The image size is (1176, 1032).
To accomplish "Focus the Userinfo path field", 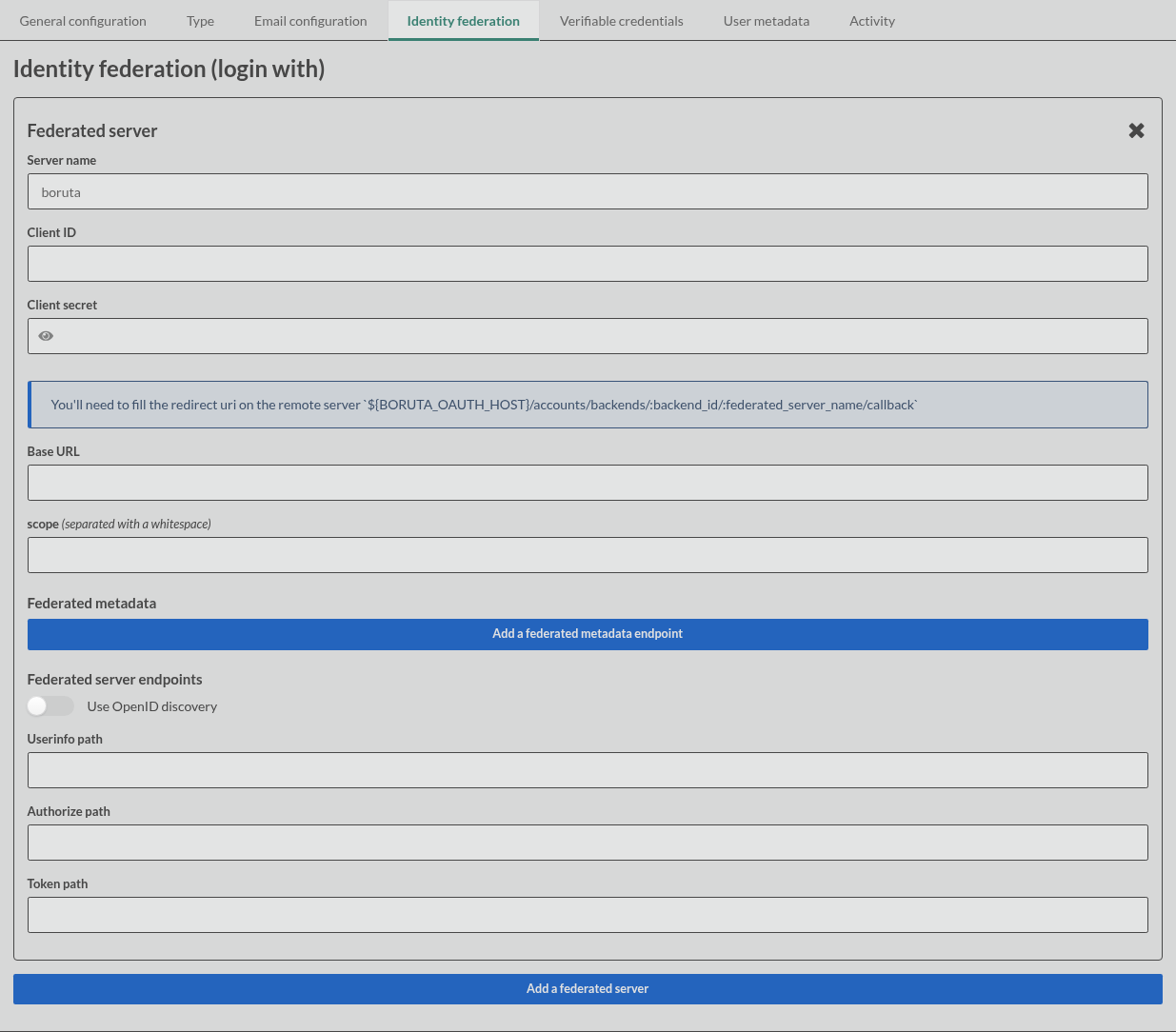I will (588, 770).
